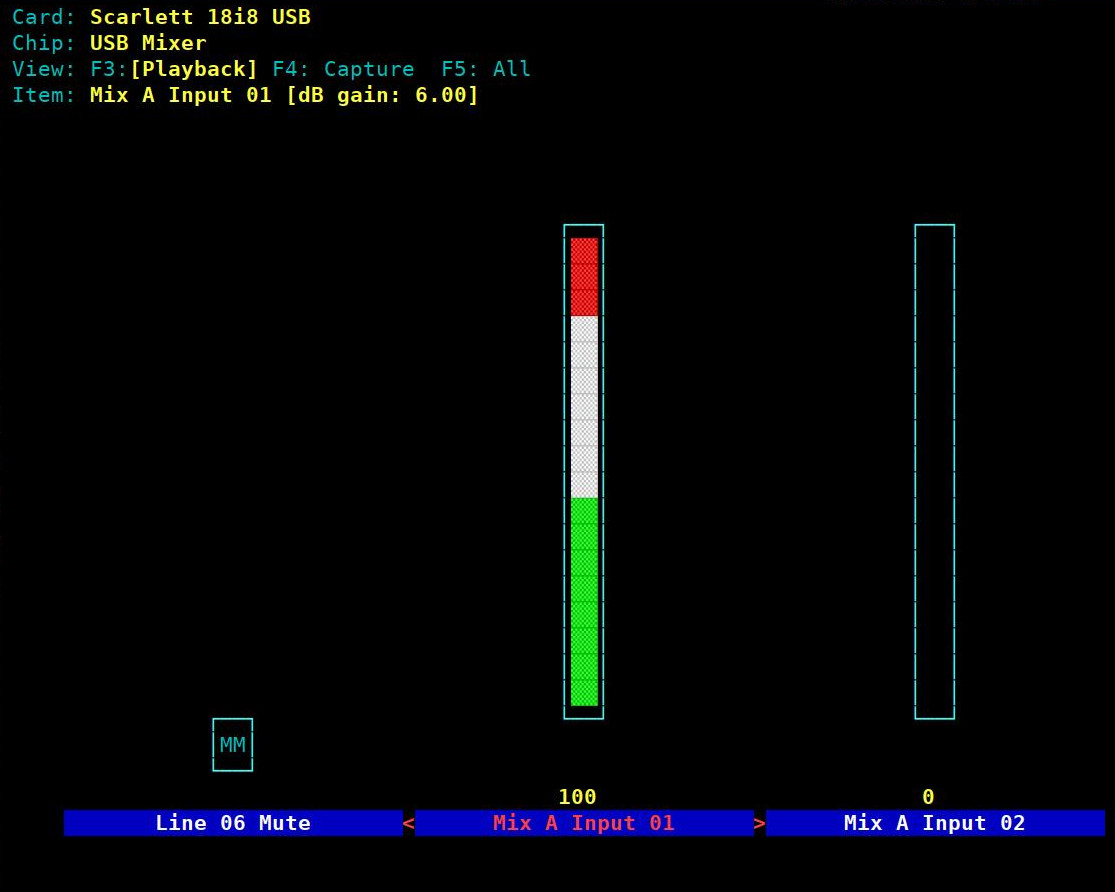Click the left arrow before Mix A Input 01

click(408, 824)
